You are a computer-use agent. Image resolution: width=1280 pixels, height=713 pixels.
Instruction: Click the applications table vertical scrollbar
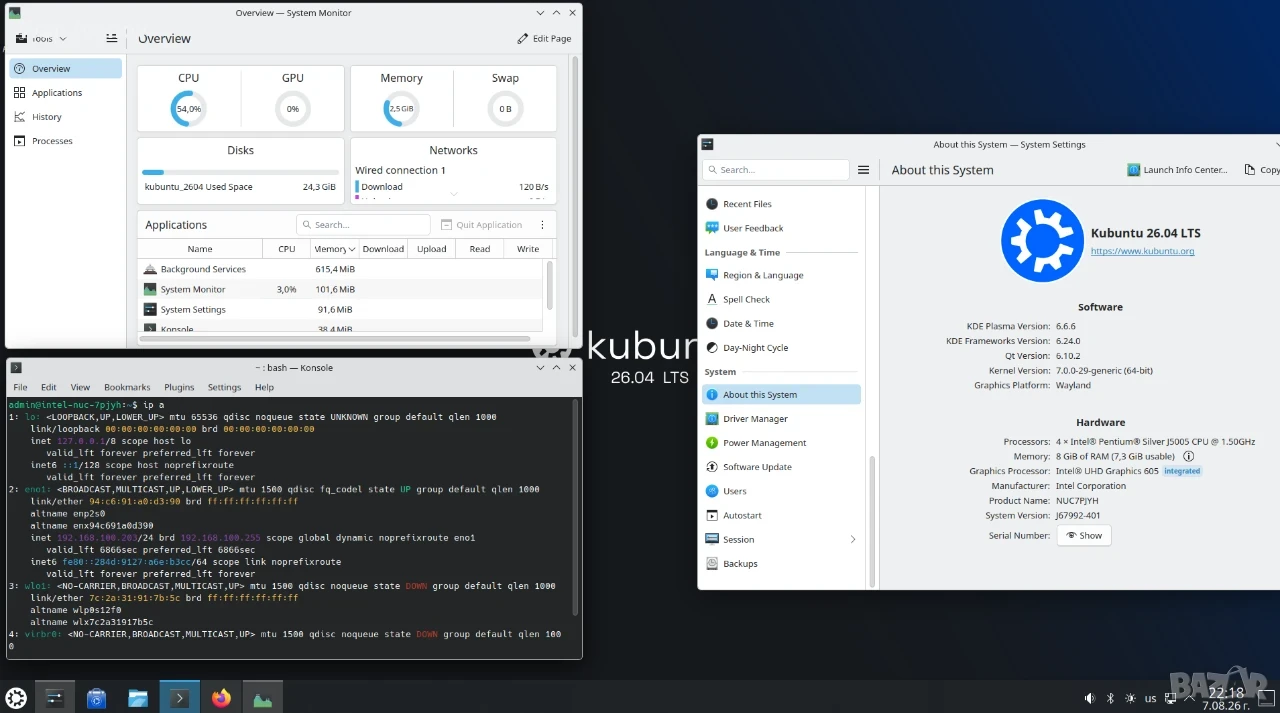tap(549, 284)
